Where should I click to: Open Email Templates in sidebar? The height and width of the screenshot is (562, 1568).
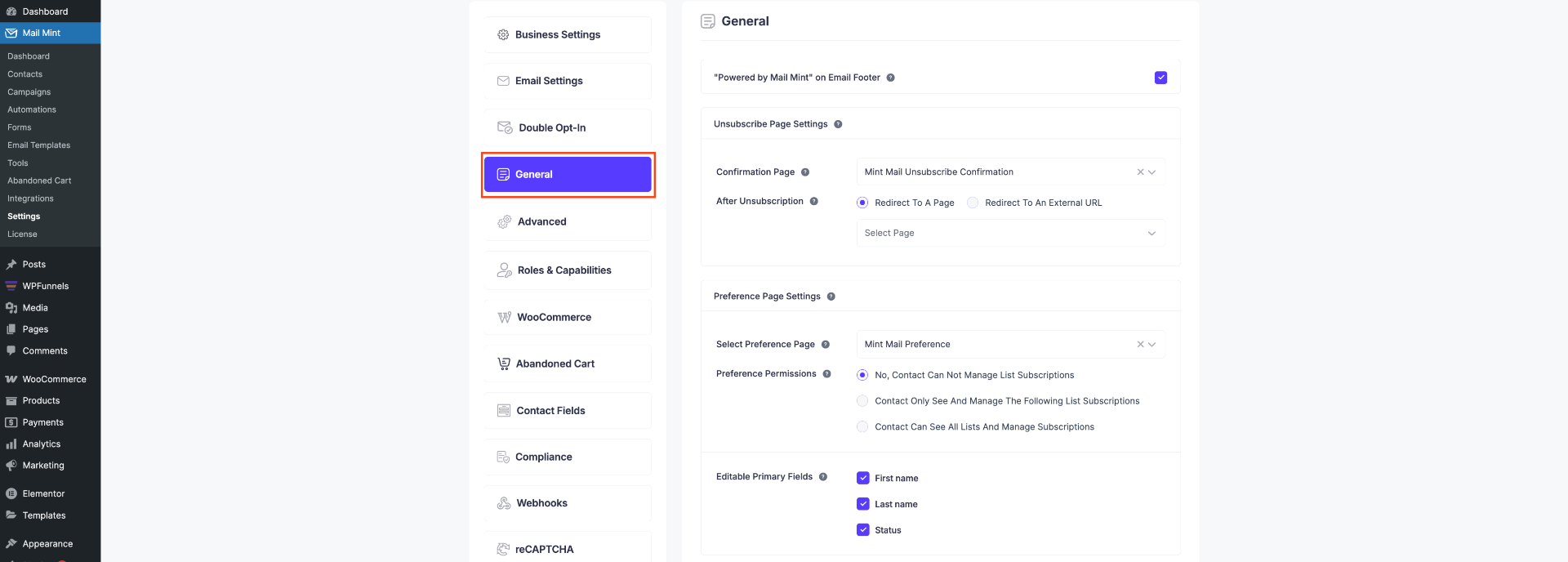39,145
